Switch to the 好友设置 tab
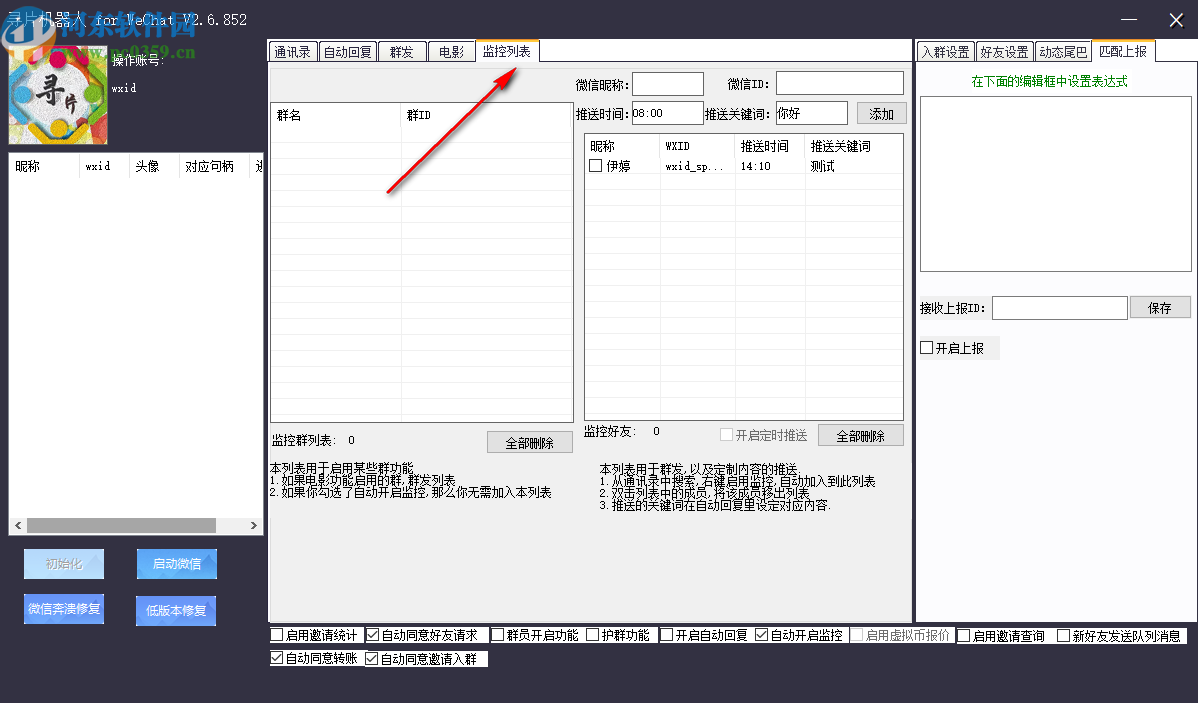This screenshot has width=1198, height=703. tap(1004, 52)
